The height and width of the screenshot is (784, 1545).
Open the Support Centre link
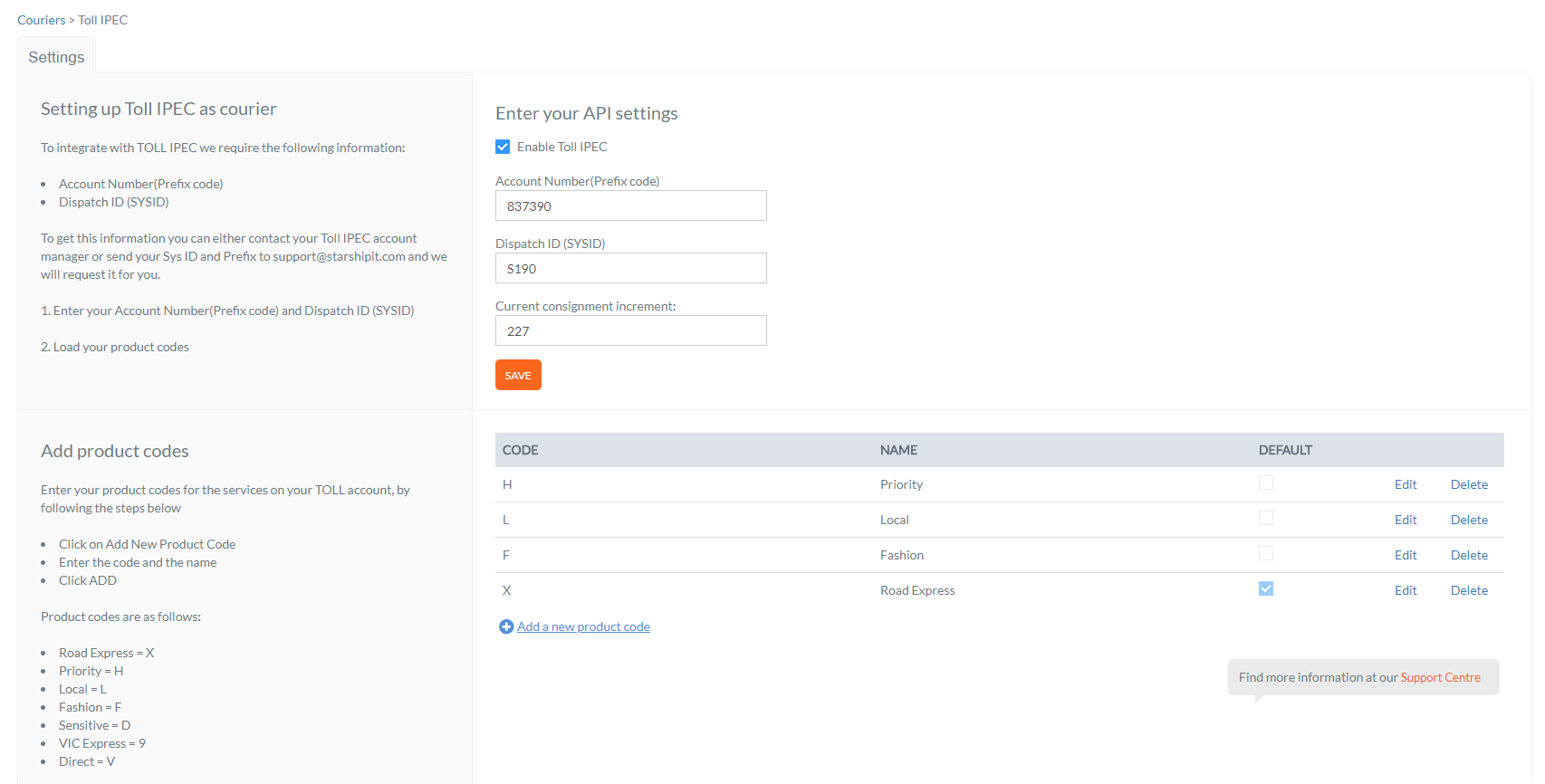[x=1440, y=677]
